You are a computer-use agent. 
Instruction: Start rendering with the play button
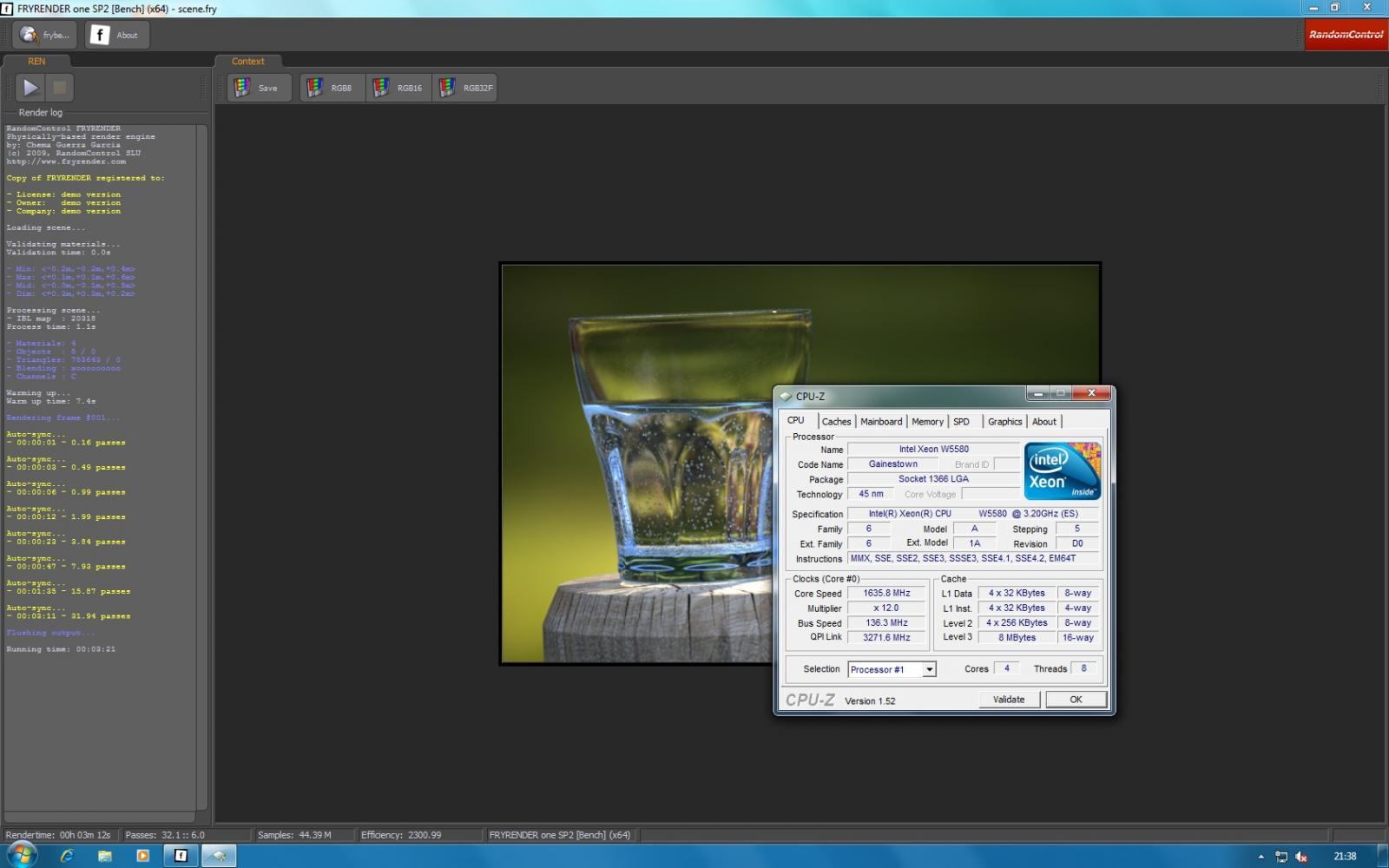click(30, 88)
